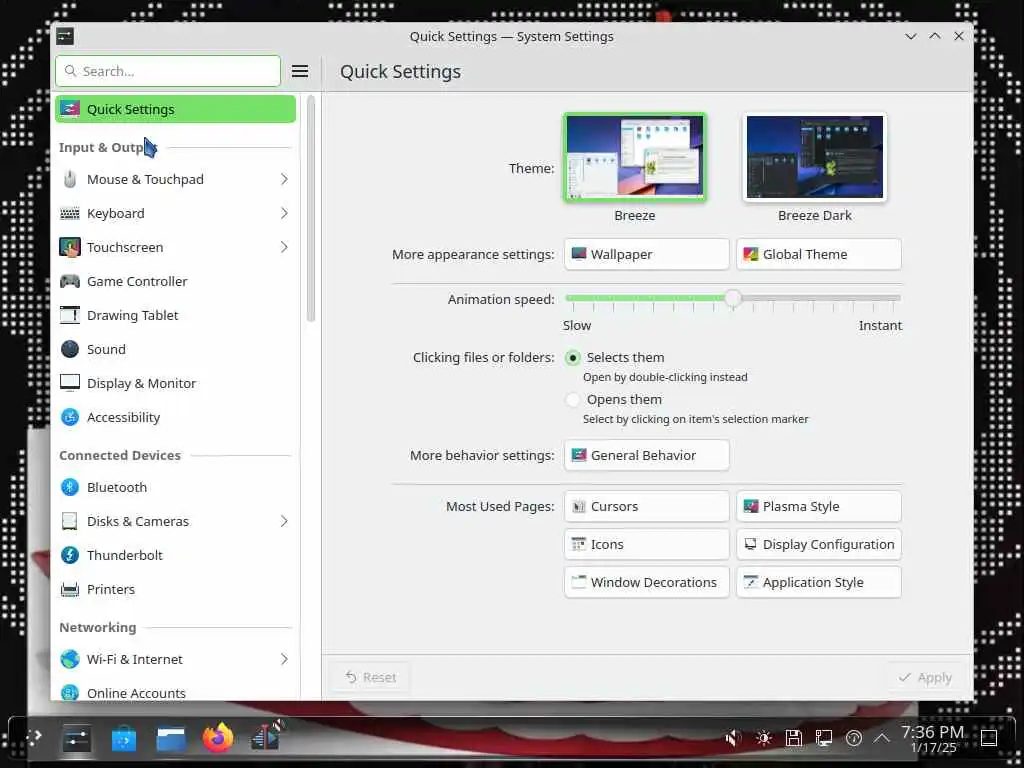Open Accessibility settings icon
Screen dimensions: 1024x768
70,417
